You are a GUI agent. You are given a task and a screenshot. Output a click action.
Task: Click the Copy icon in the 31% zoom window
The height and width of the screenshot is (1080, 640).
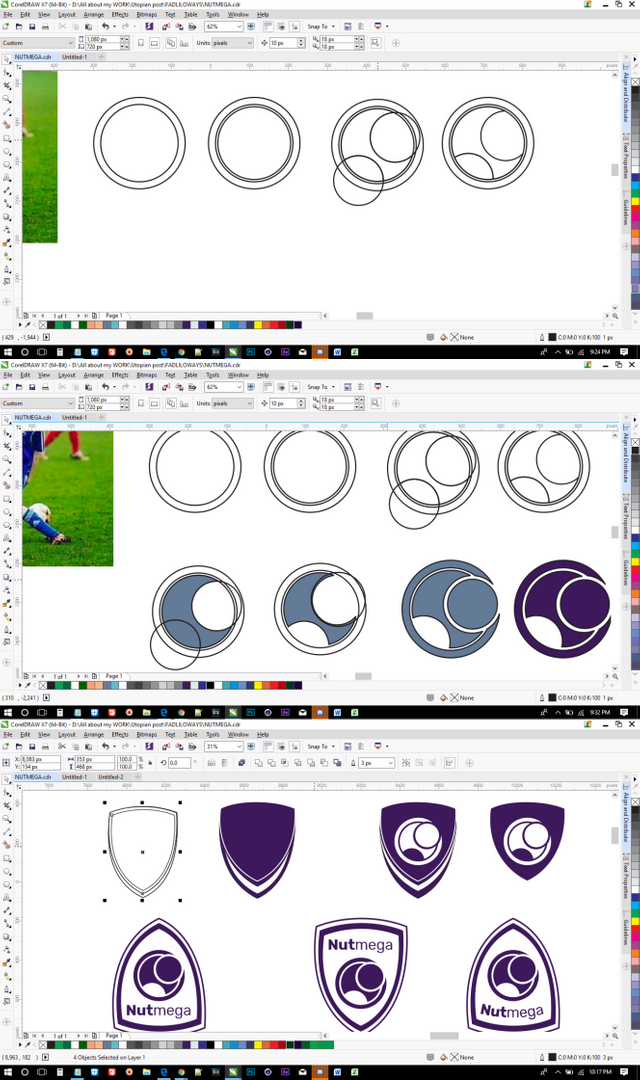75,746
